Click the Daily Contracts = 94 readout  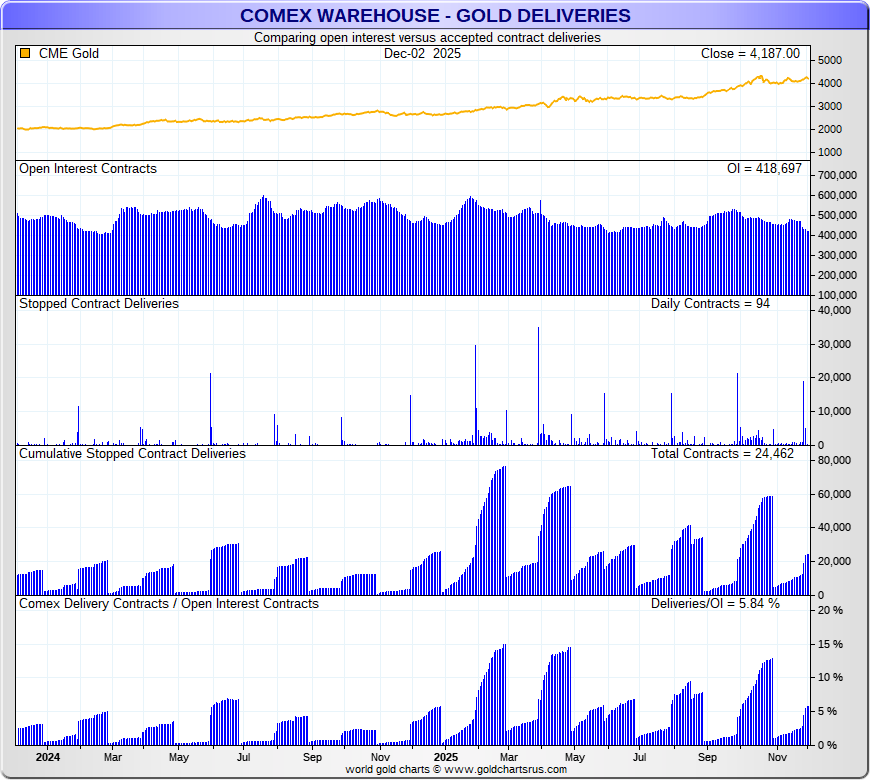710,303
